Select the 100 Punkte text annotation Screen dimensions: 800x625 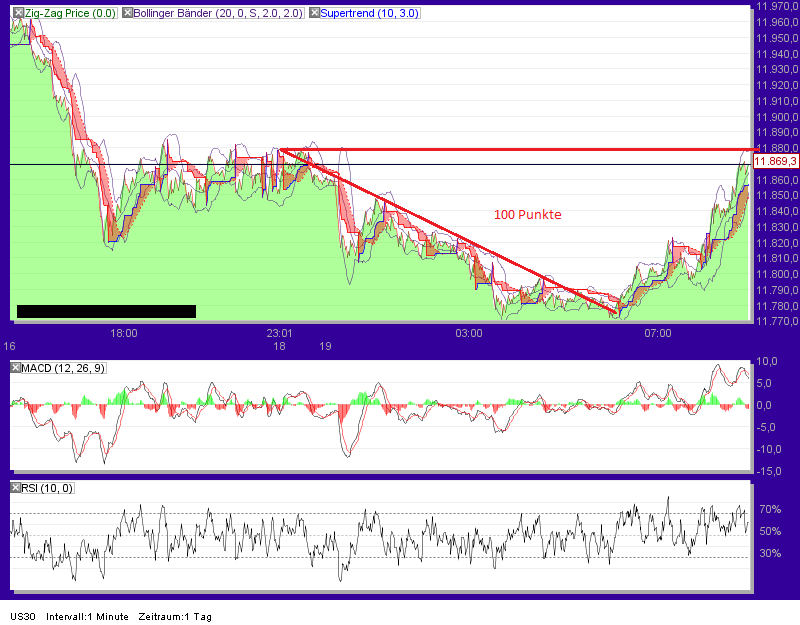click(527, 214)
